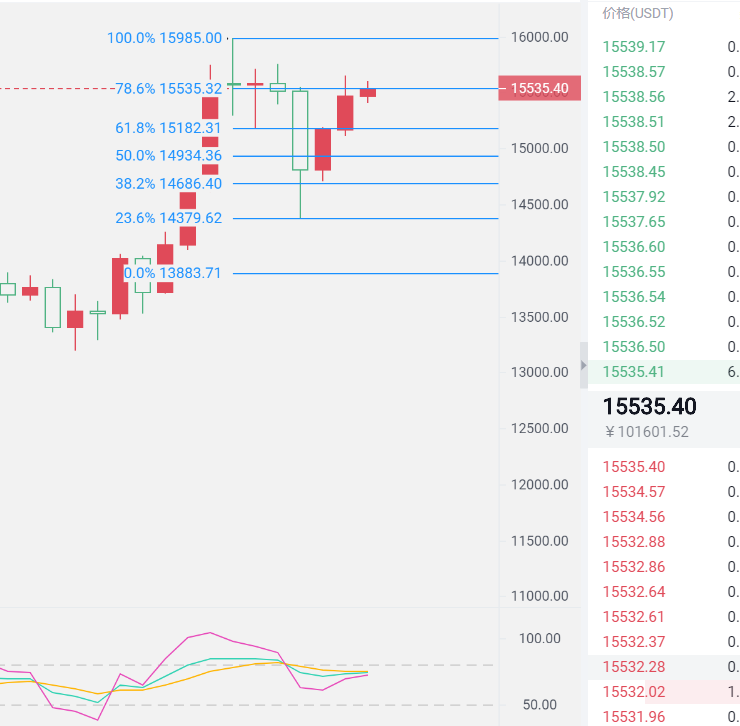The image size is (740, 726).
Task: Click bid price 15532.37 in order book
Action: (634, 642)
